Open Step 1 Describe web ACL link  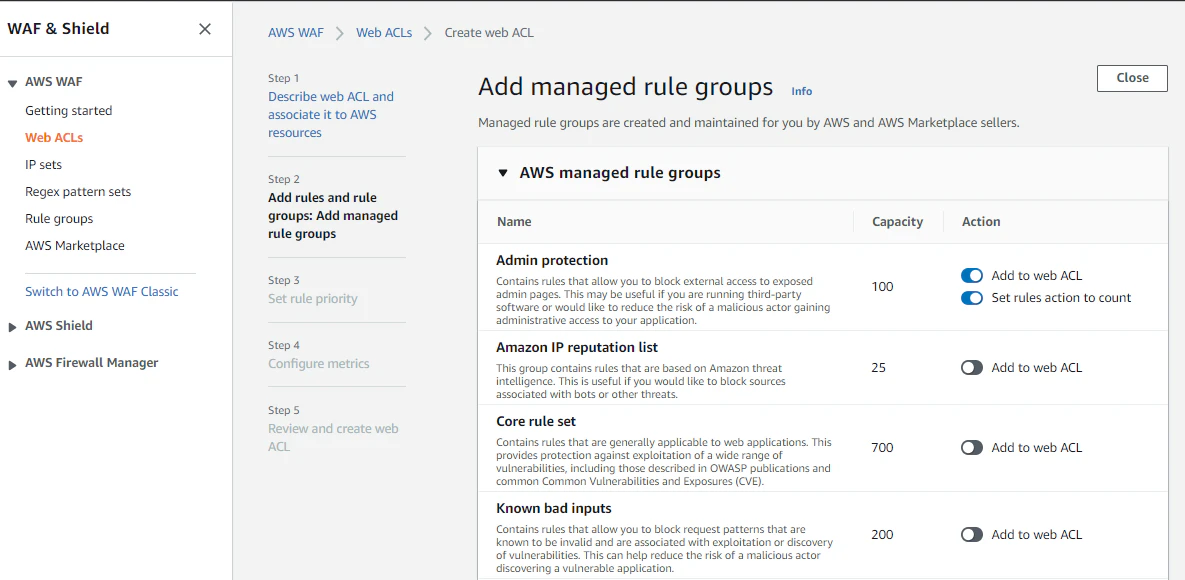click(331, 114)
